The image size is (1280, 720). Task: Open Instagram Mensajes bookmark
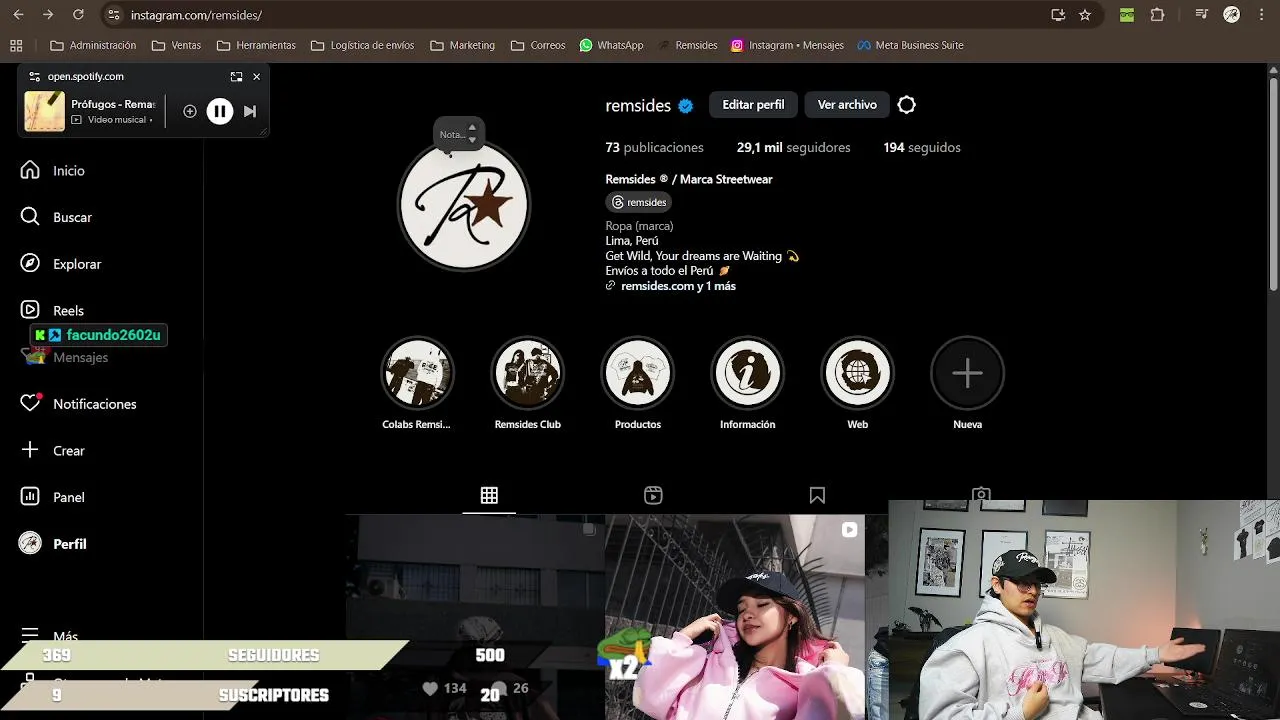coord(787,45)
